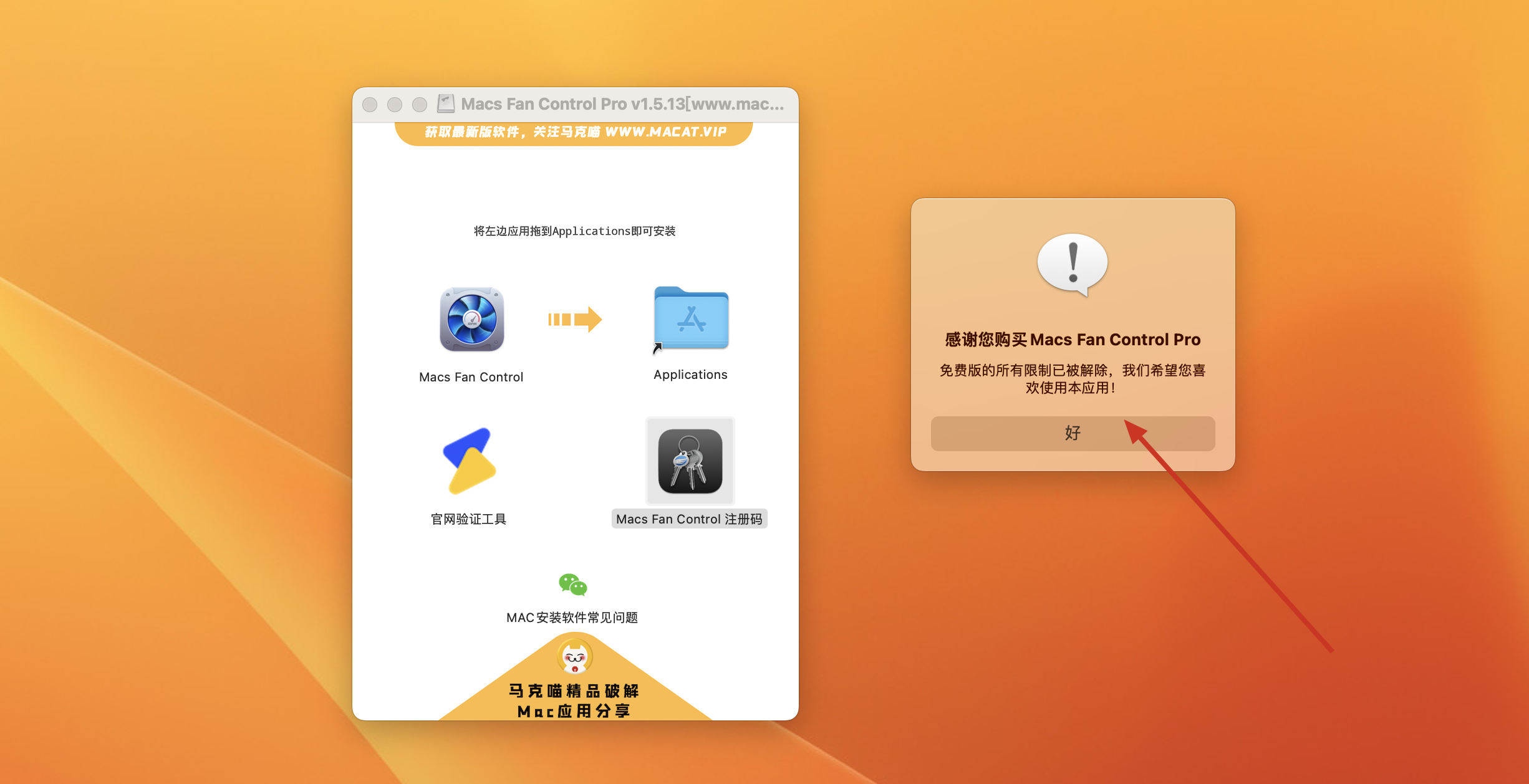
Task: Click the green WeChat icon
Action: 572,585
